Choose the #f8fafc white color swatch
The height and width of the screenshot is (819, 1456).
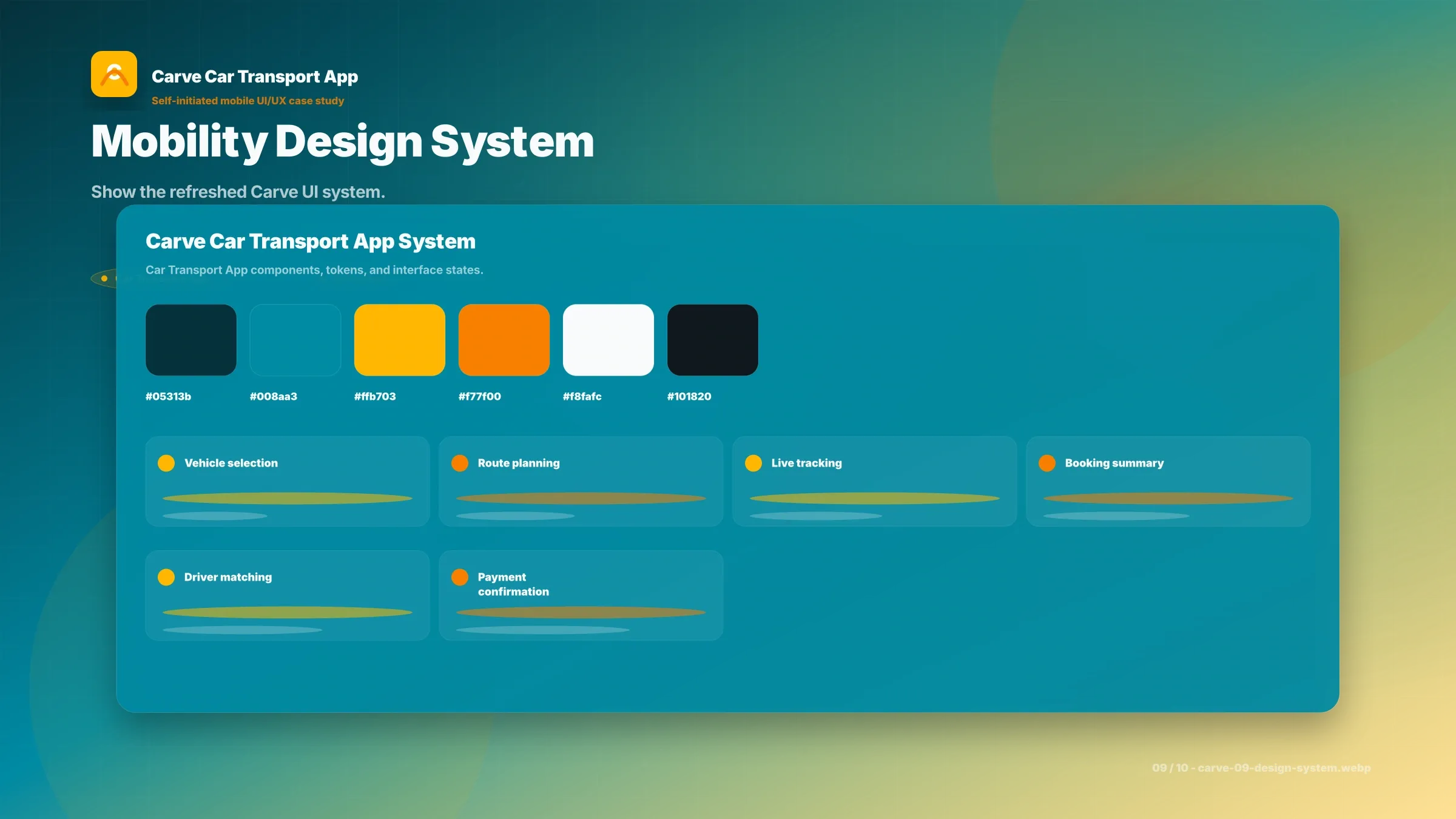pos(608,340)
